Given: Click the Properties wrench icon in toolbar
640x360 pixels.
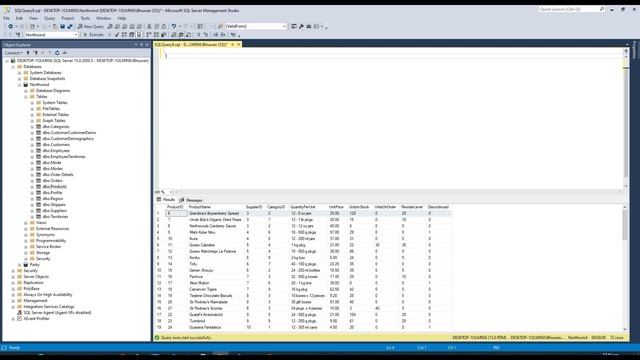Looking at the screenshot, I should click(301, 26).
